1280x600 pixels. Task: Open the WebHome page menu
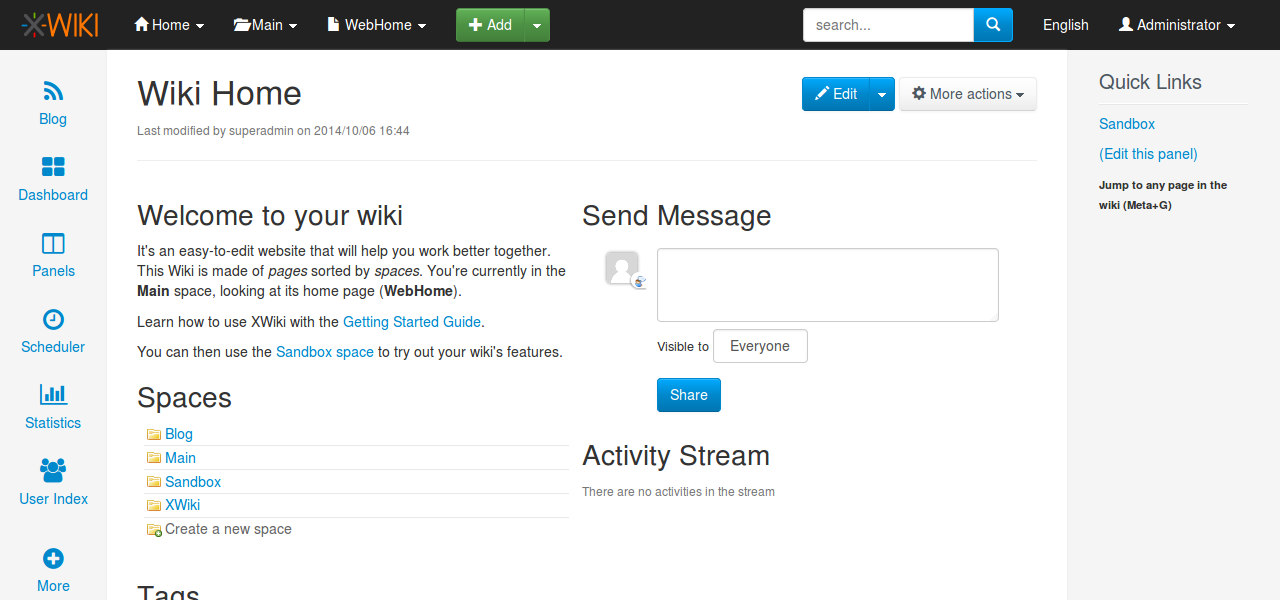[x=377, y=25]
